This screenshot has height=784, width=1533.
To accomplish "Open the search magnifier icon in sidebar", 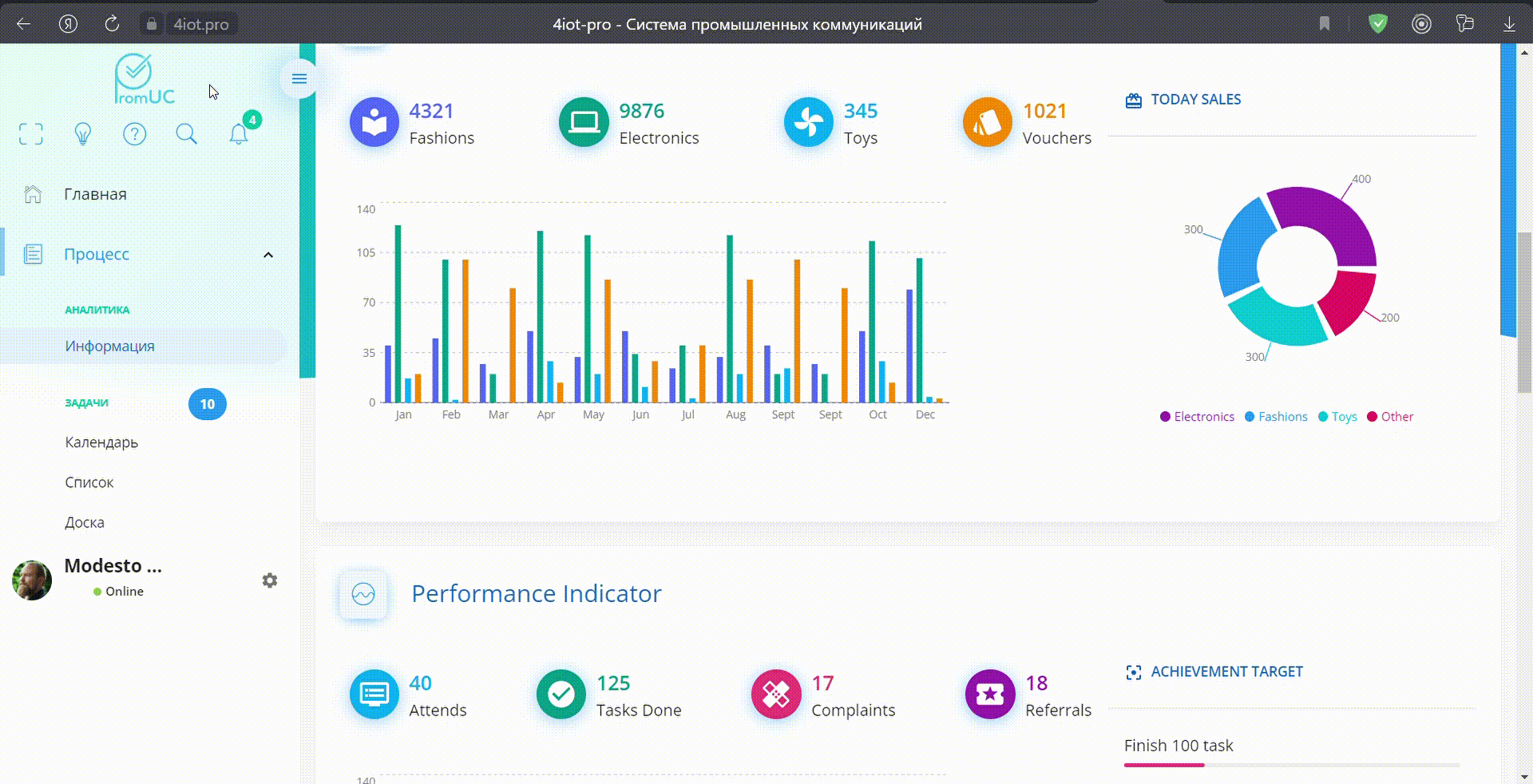I will (186, 134).
